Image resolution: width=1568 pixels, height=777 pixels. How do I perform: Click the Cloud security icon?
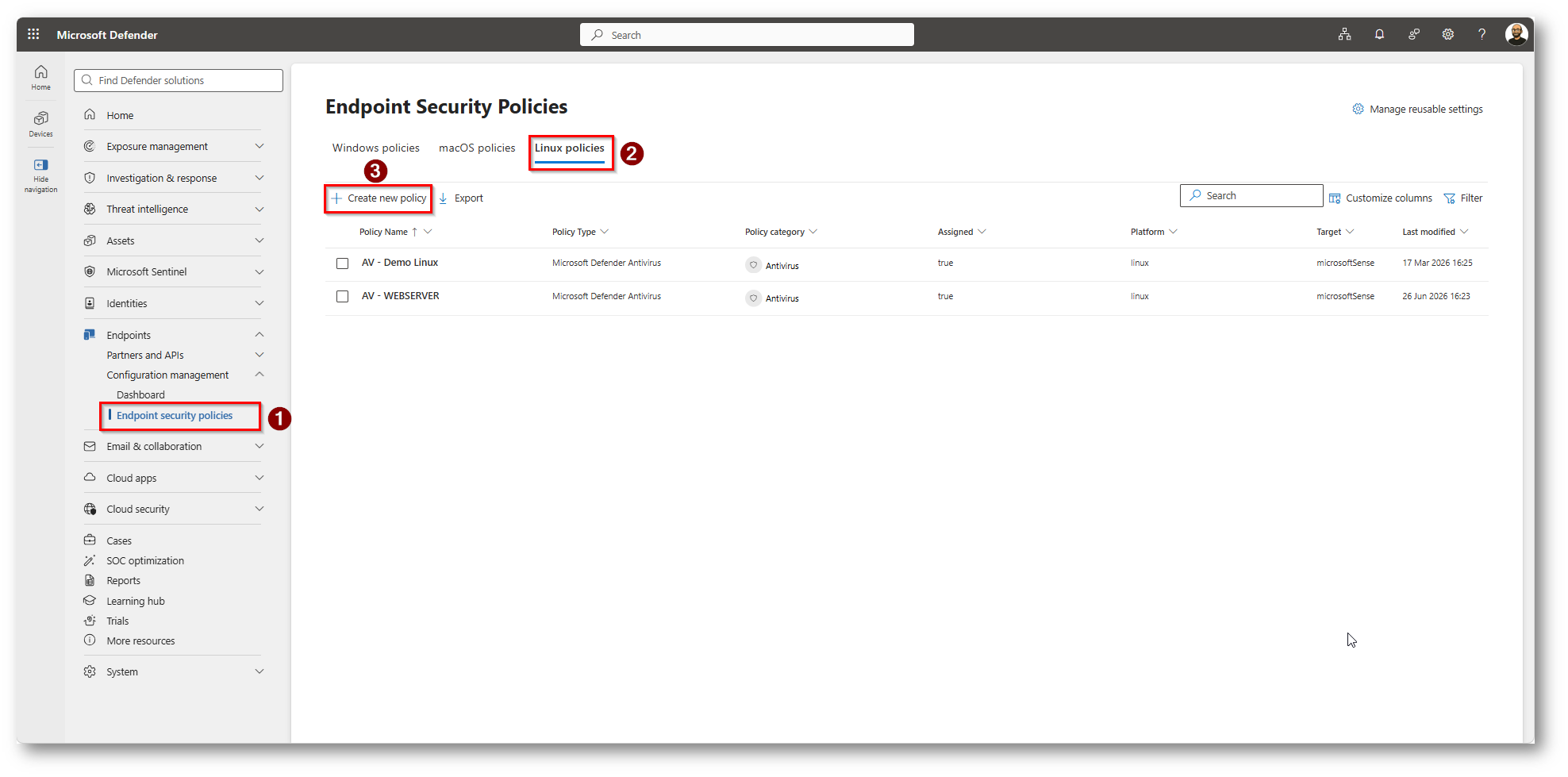90,509
